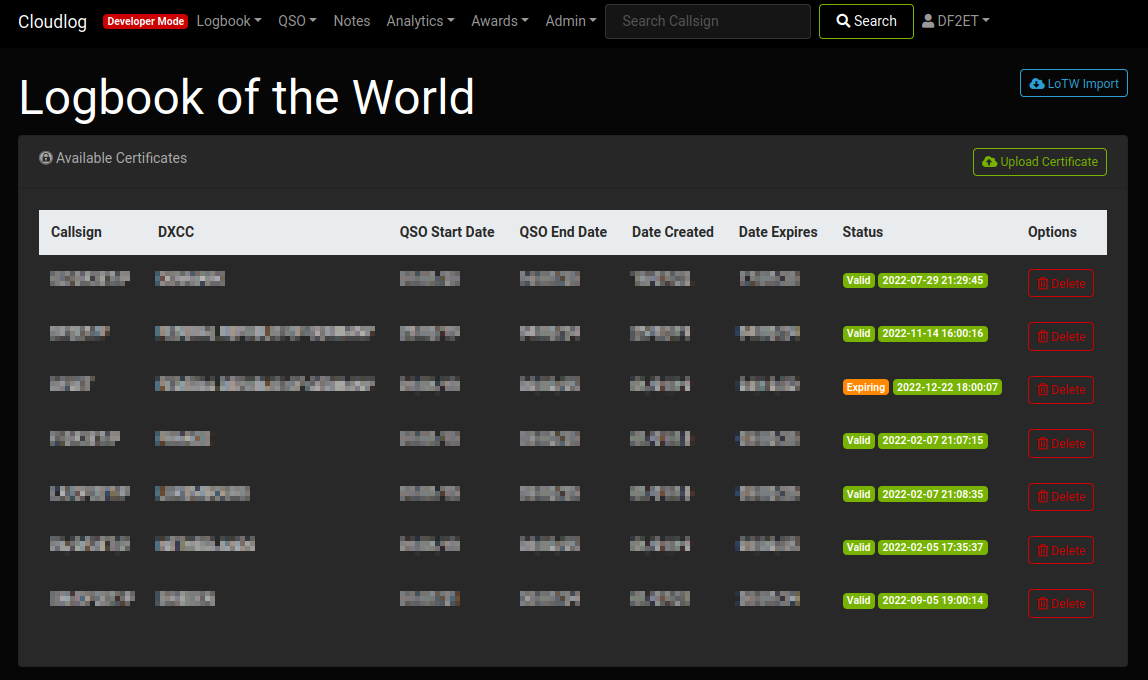Focus the Search Callsign input field
The image size is (1148, 680).
pos(707,21)
